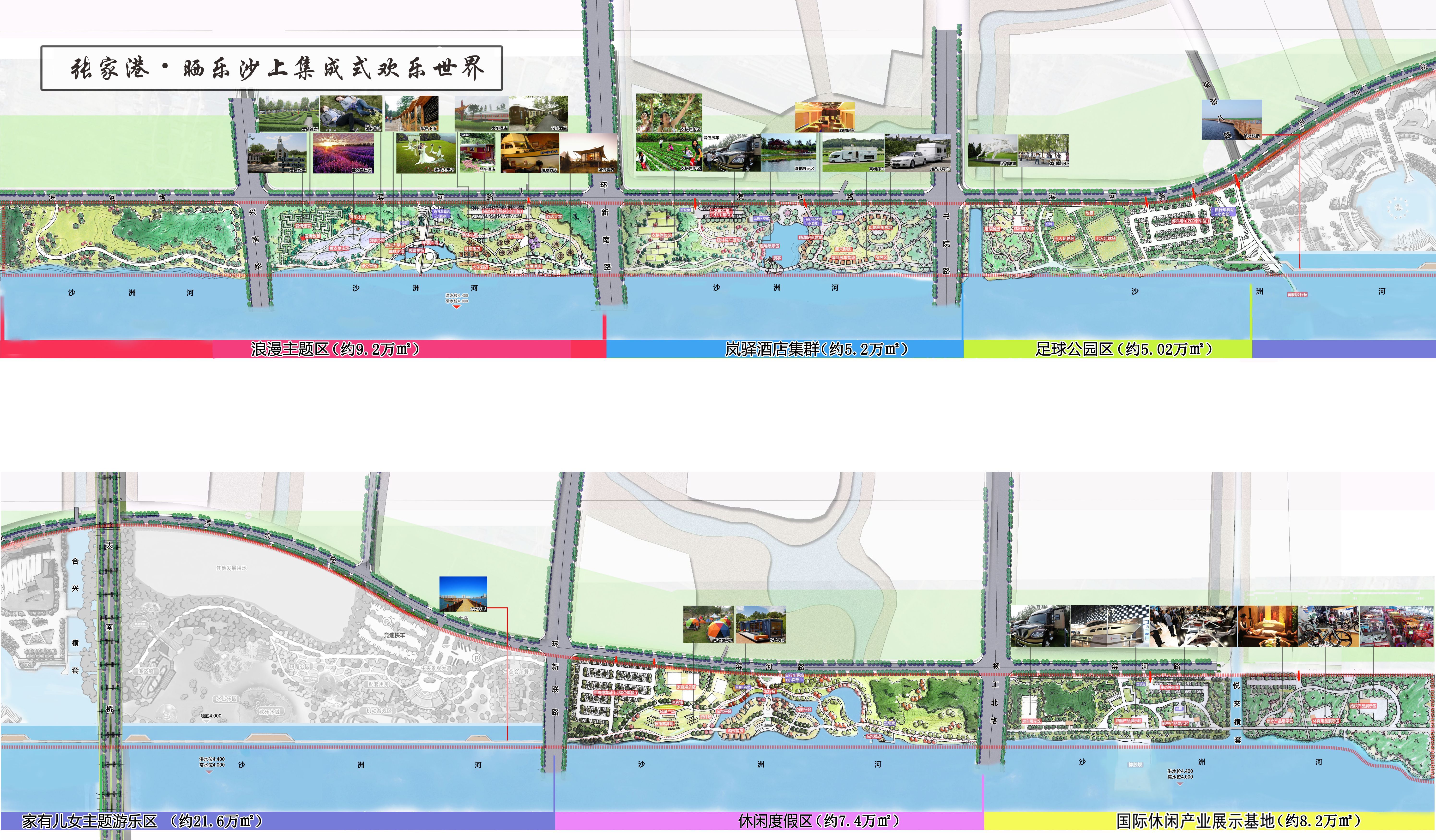The height and width of the screenshot is (840, 1436).
Task: Click the yacht exhibition photo thumbnail
Action: pyautogui.click(x=1110, y=626)
